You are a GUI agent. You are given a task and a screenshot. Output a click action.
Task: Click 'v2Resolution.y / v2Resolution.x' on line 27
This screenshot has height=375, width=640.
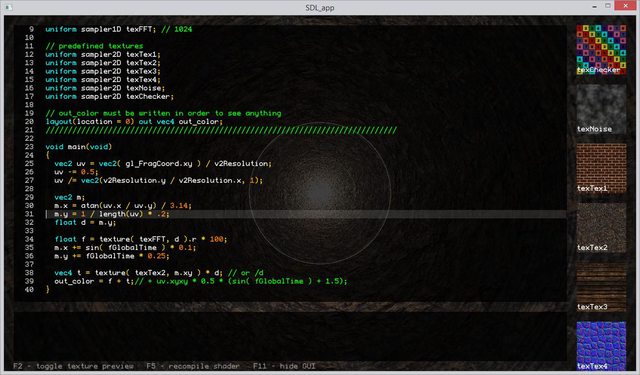(x=172, y=180)
